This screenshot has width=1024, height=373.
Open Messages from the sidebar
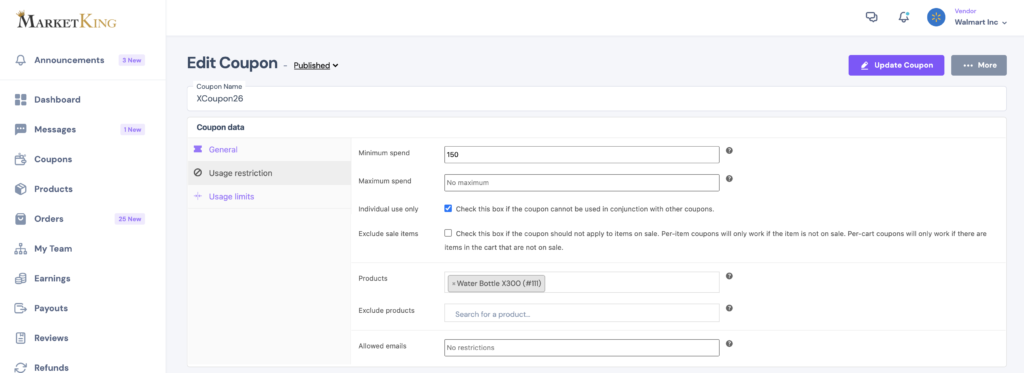[55, 129]
